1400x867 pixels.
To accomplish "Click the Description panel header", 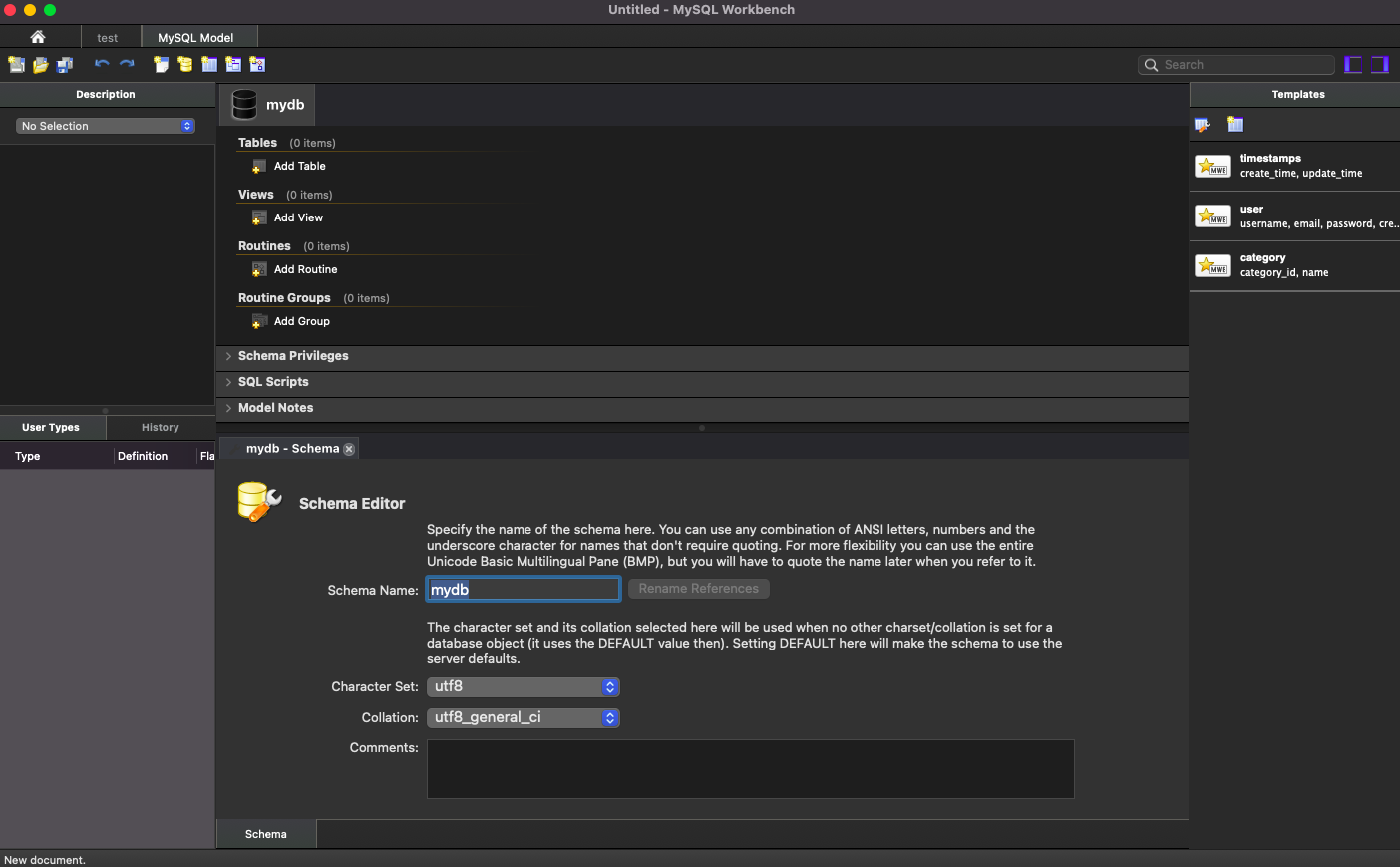I will [106, 95].
